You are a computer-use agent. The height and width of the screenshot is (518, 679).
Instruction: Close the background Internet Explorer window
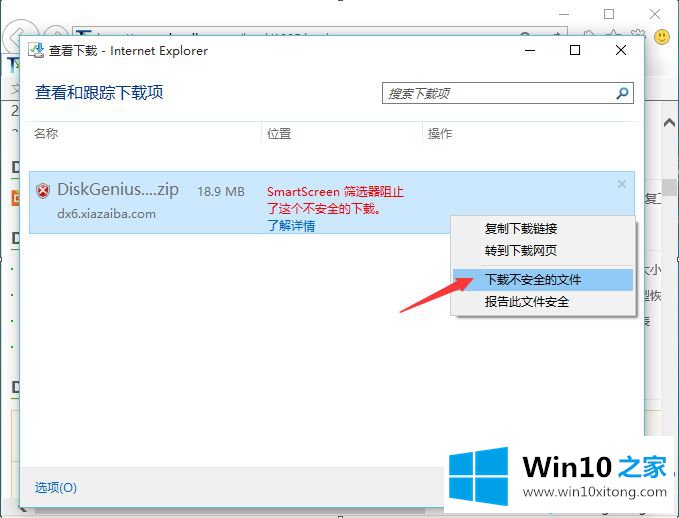pyautogui.click(x=655, y=14)
